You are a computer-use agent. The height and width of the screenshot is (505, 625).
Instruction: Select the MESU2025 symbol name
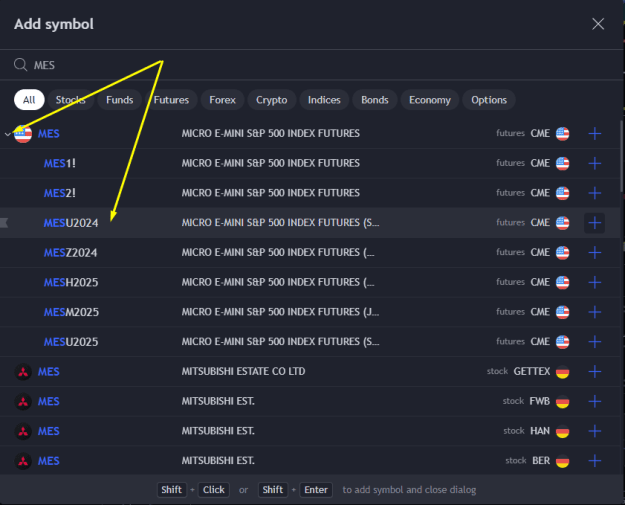(71, 342)
